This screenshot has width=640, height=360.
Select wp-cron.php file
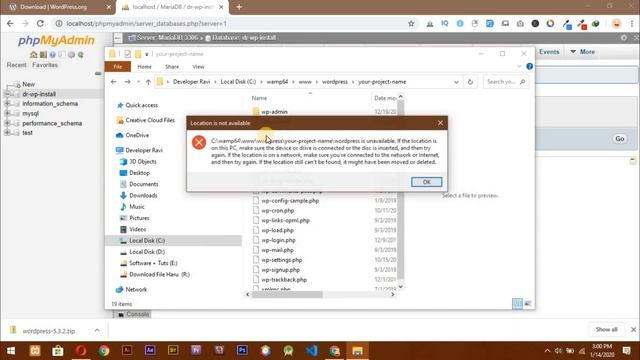[x=278, y=211]
